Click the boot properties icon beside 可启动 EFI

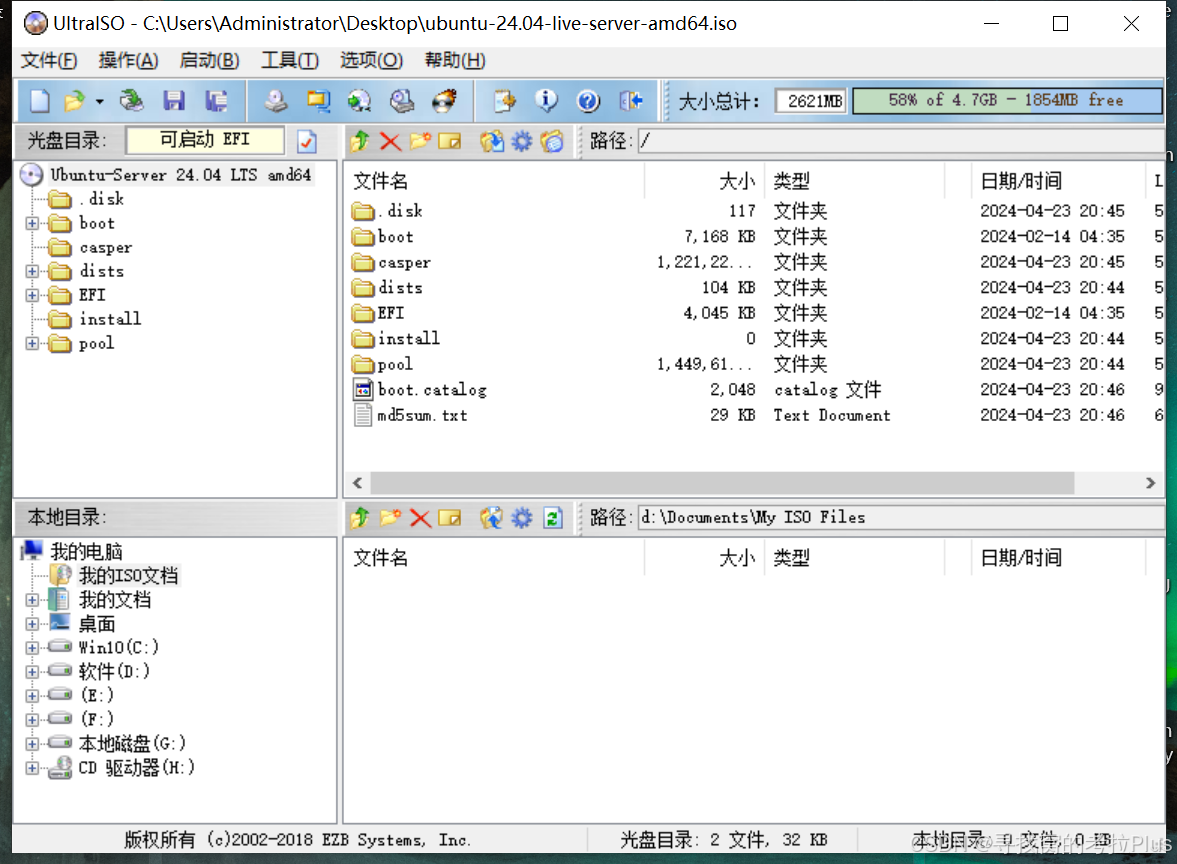click(307, 141)
